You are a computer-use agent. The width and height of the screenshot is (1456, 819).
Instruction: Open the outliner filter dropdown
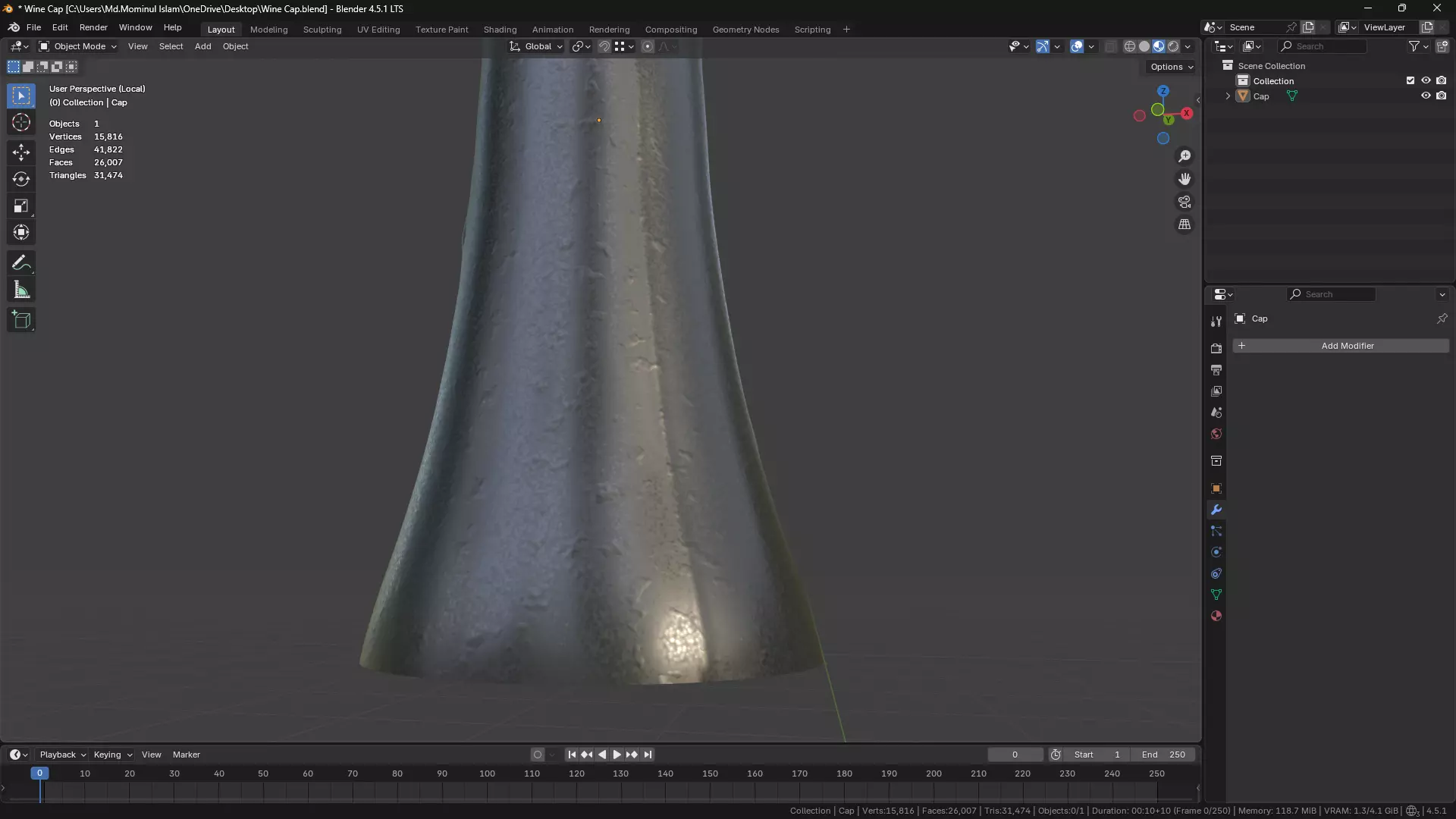point(1418,46)
